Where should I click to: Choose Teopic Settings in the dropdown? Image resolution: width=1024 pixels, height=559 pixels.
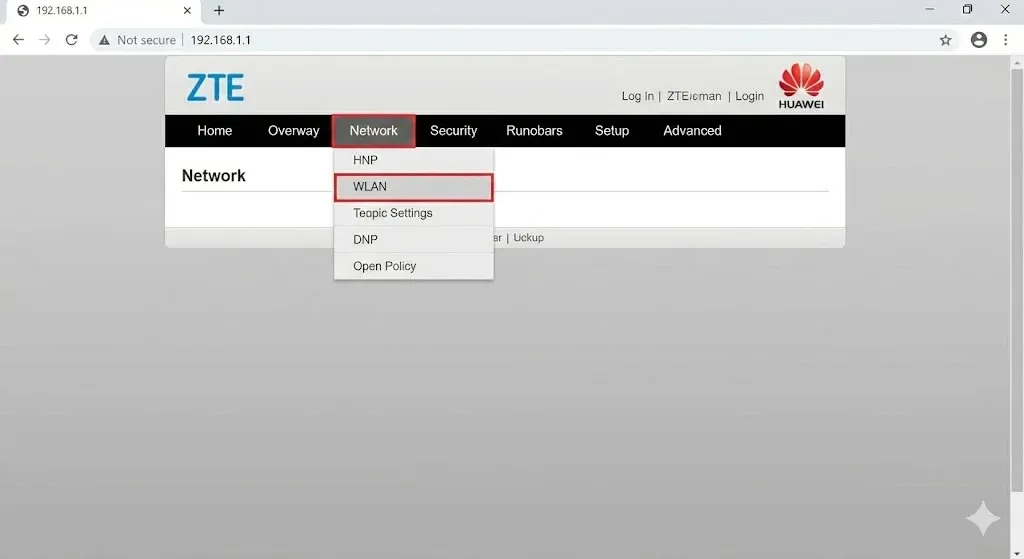pos(413,214)
